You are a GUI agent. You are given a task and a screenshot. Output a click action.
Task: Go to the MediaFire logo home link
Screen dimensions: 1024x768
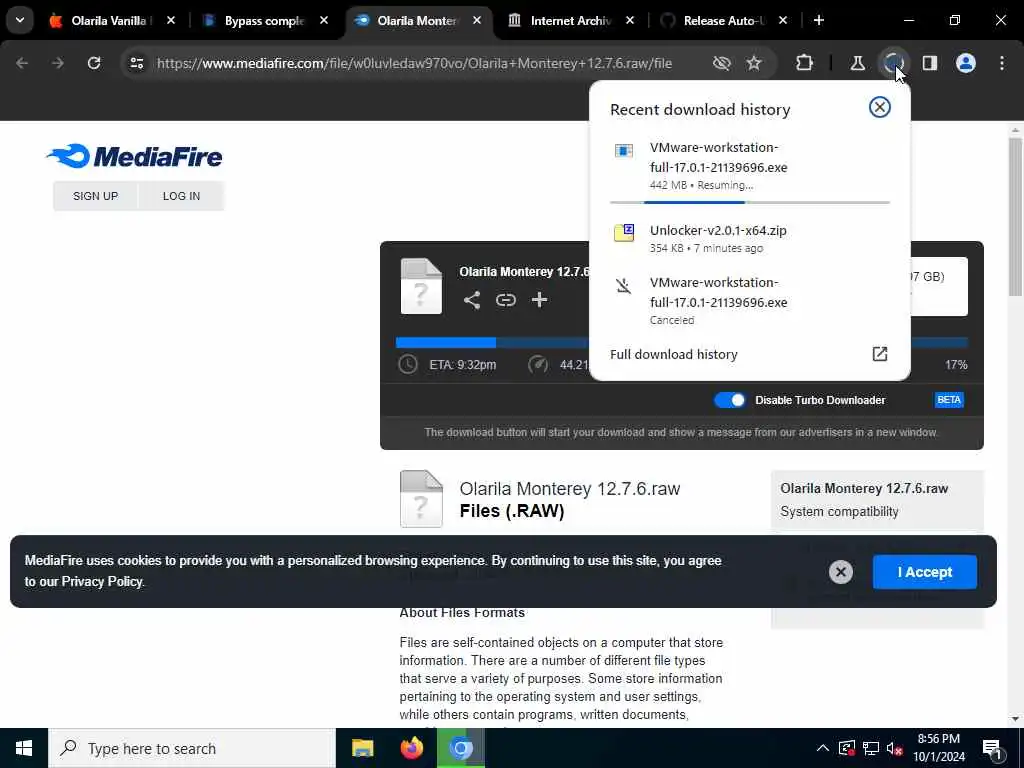tap(135, 156)
